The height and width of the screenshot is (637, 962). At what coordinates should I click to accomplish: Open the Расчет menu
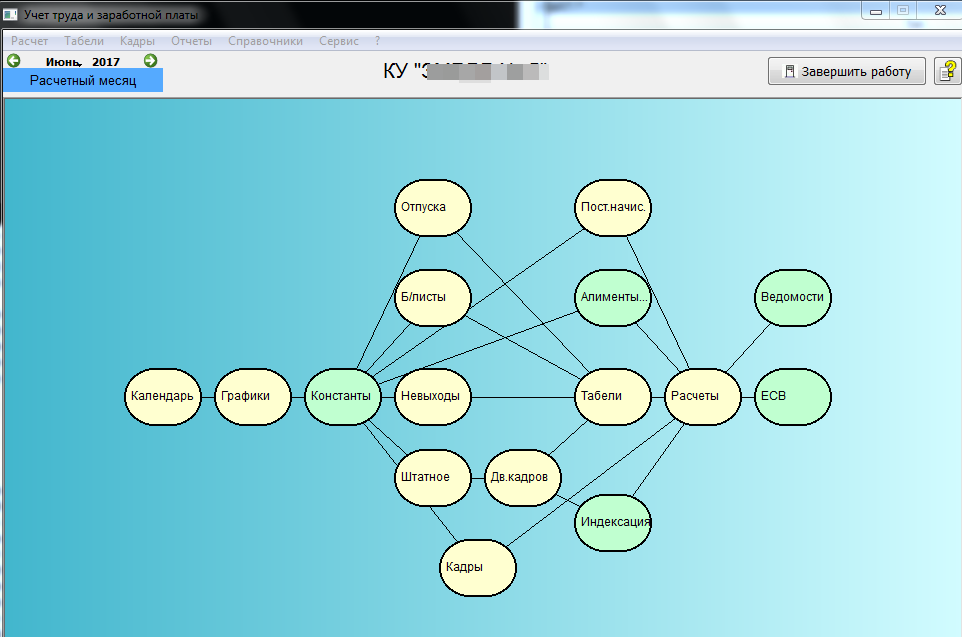click(29, 41)
